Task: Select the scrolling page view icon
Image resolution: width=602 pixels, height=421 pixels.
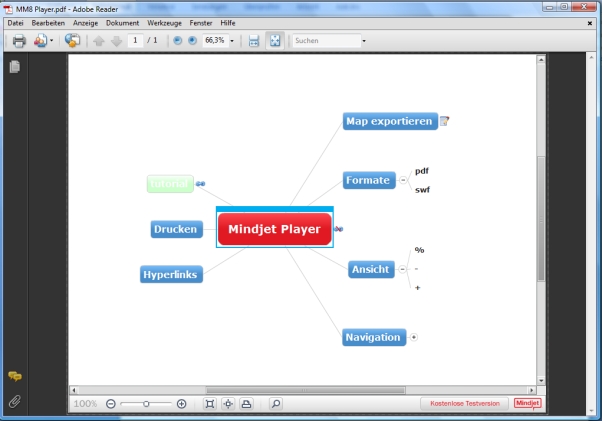Action: tap(254, 41)
